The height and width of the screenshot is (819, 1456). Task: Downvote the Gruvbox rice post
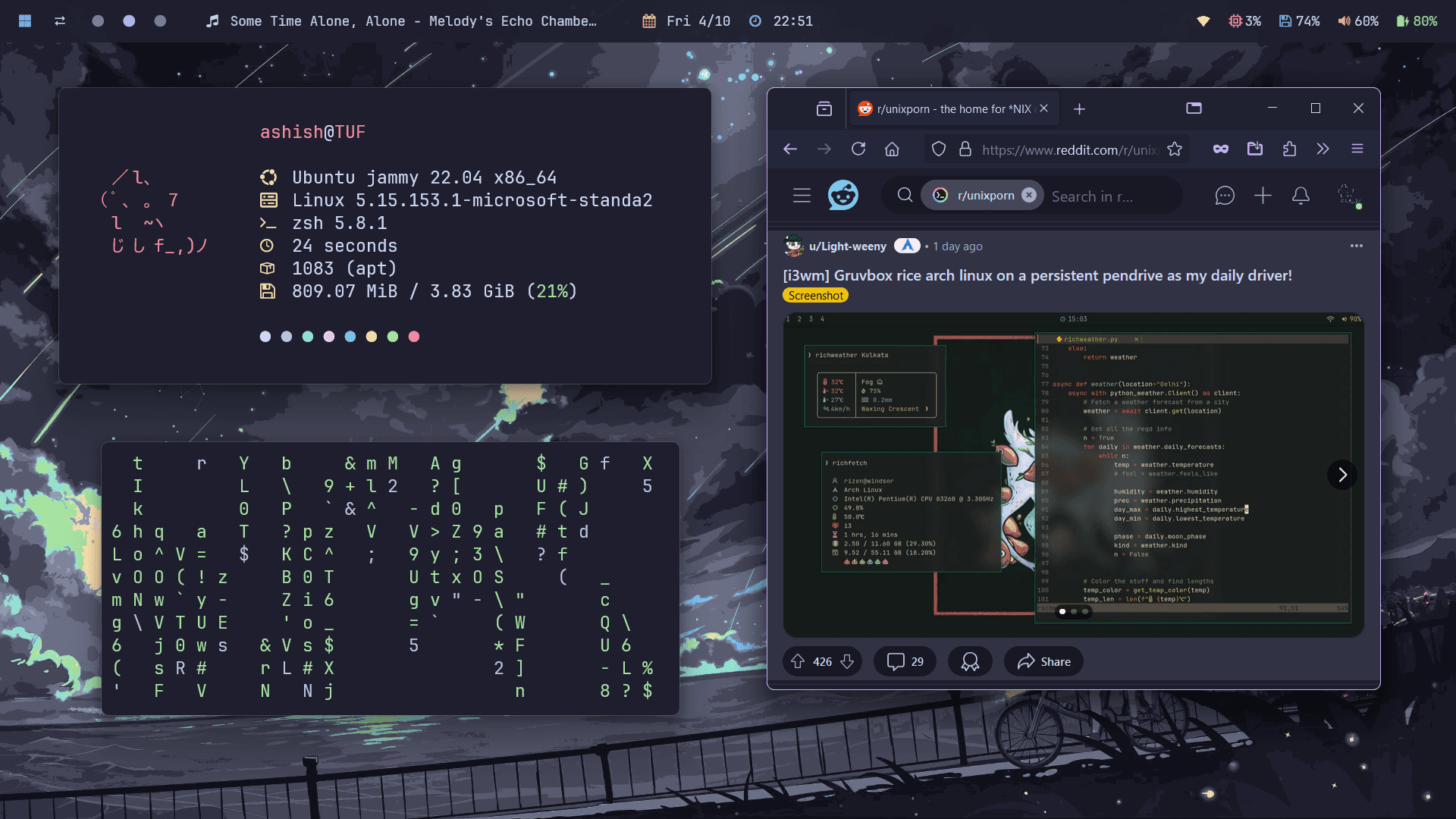[847, 661]
